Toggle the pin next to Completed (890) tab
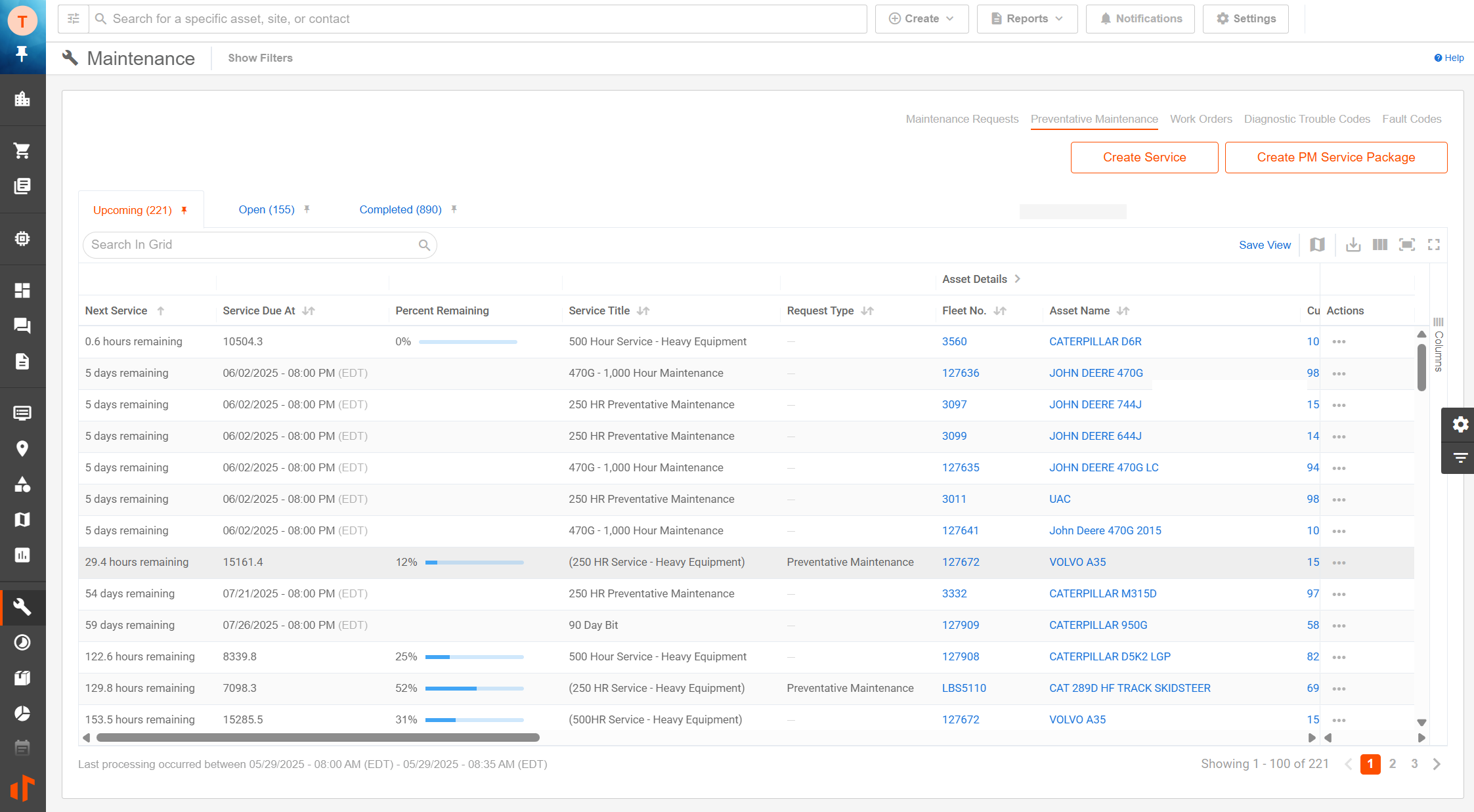Viewport: 1474px width, 812px height. tap(454, 209)
